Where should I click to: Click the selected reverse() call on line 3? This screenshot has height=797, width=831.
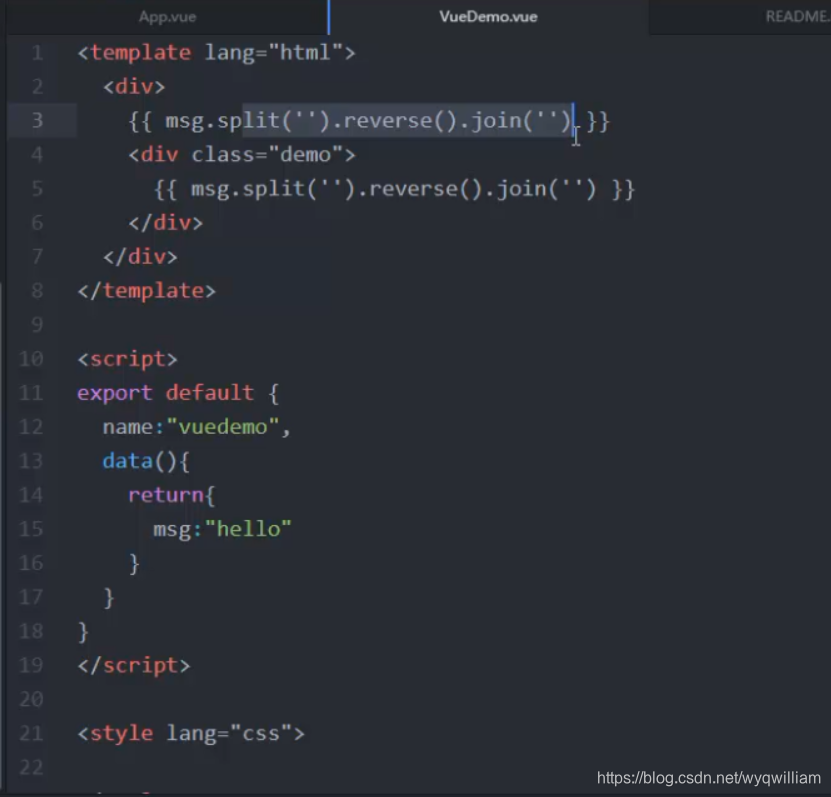click(x=400, y=121)
